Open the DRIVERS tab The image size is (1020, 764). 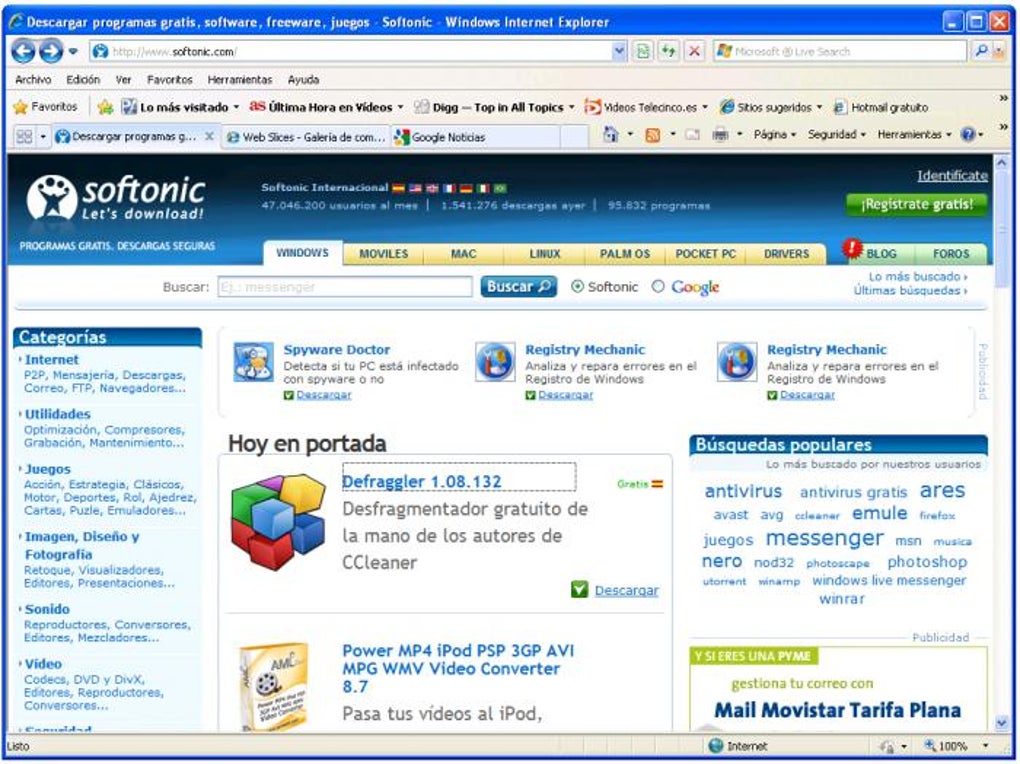tap(786, 254)
